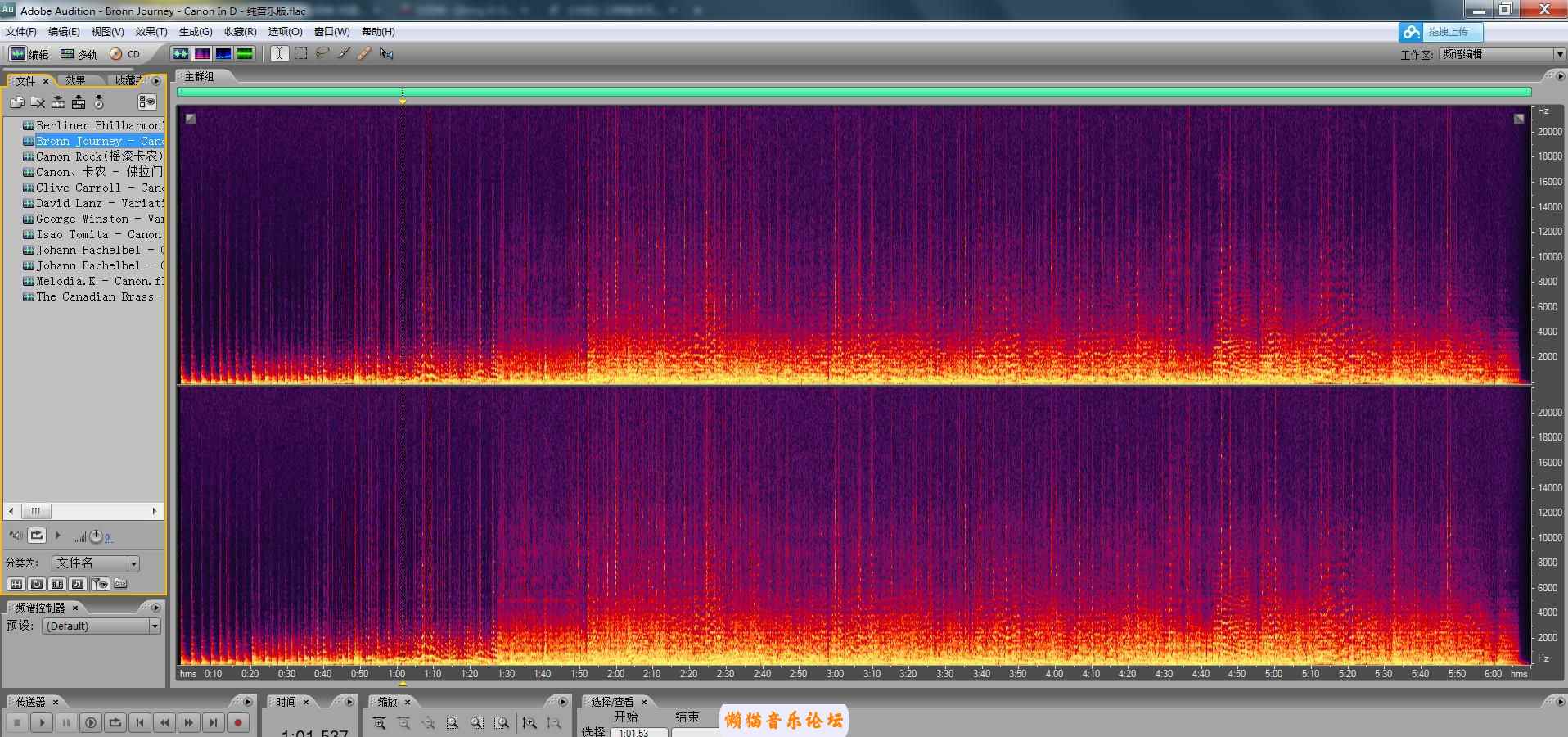Click the Close File icon in Files panel

click(38, 102)
